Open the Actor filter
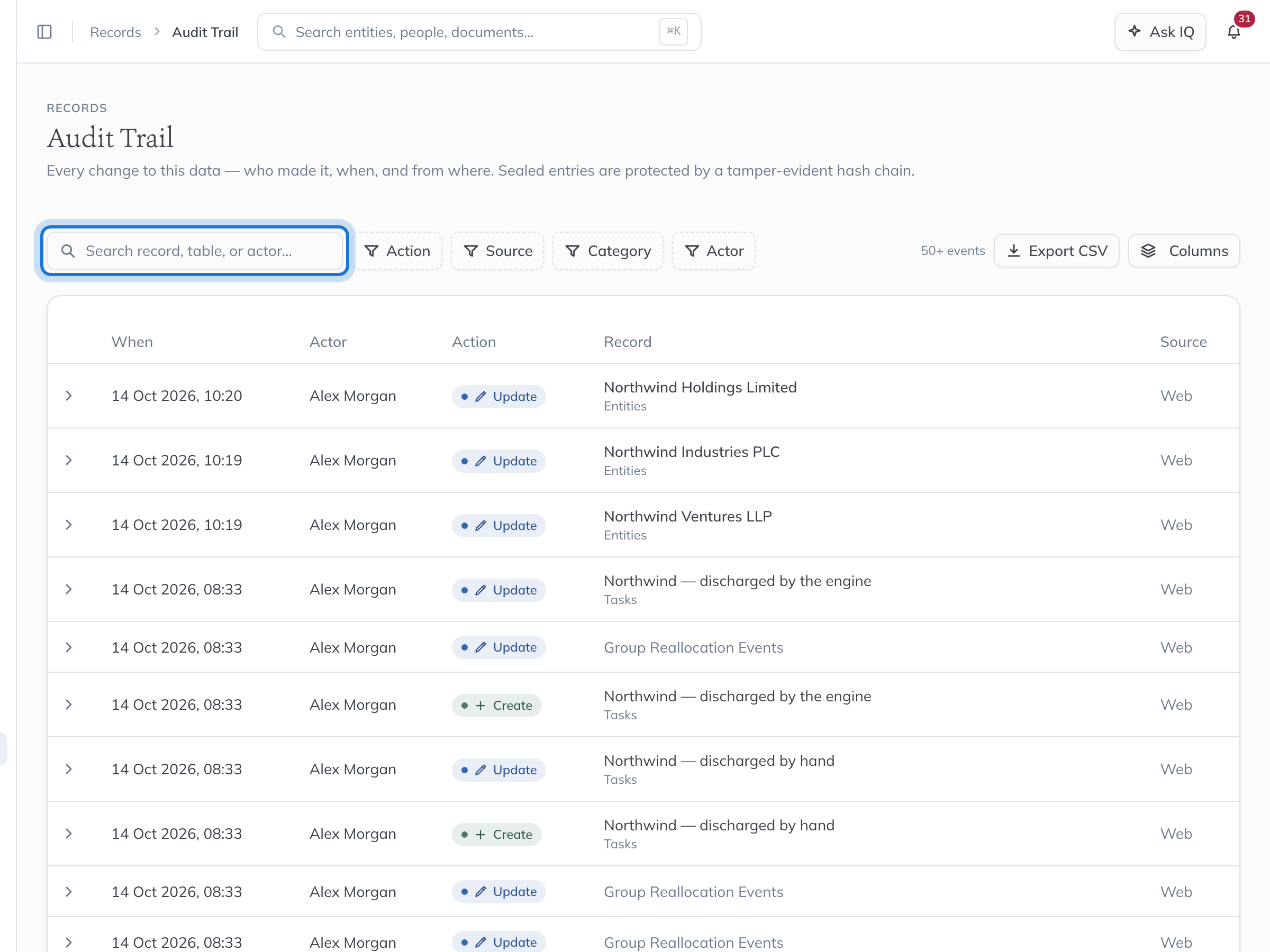The image size is (1270, 952). pyautogui.click(x=714, y=251)
